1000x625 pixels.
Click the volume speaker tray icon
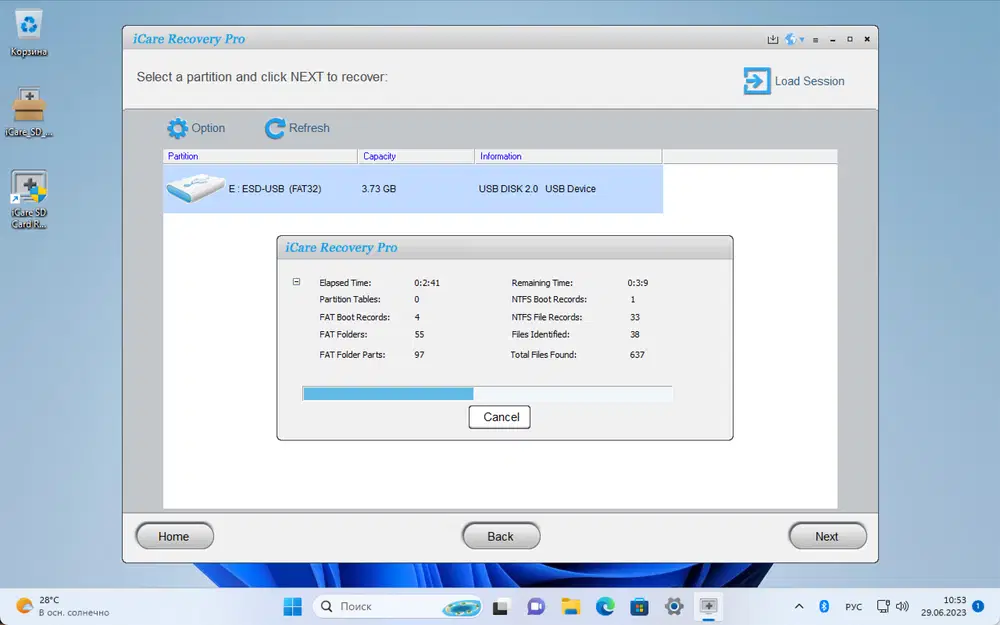[x=902, y=607]
